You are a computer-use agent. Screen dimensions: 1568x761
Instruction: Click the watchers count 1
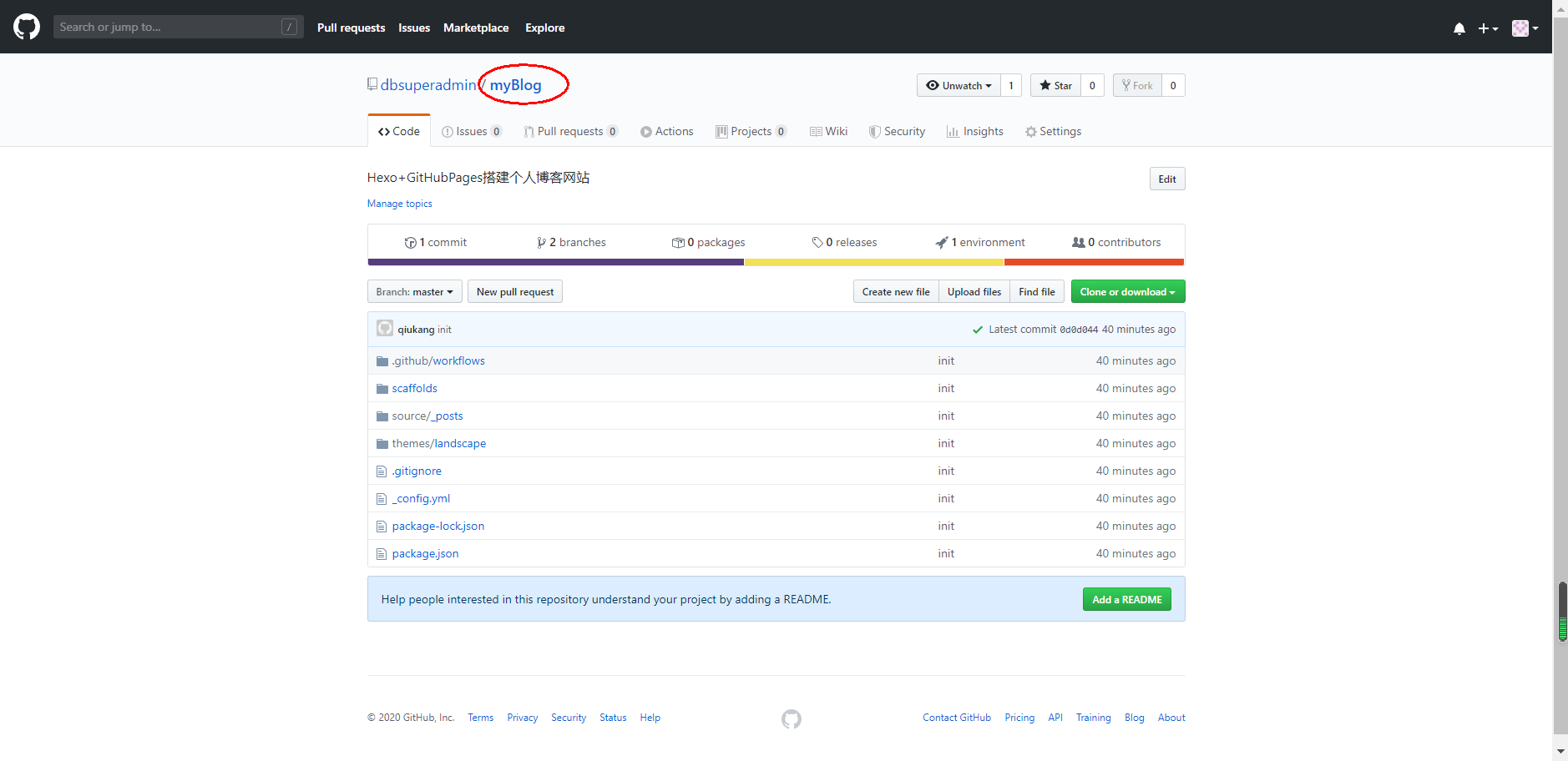tap(1011, 85)
